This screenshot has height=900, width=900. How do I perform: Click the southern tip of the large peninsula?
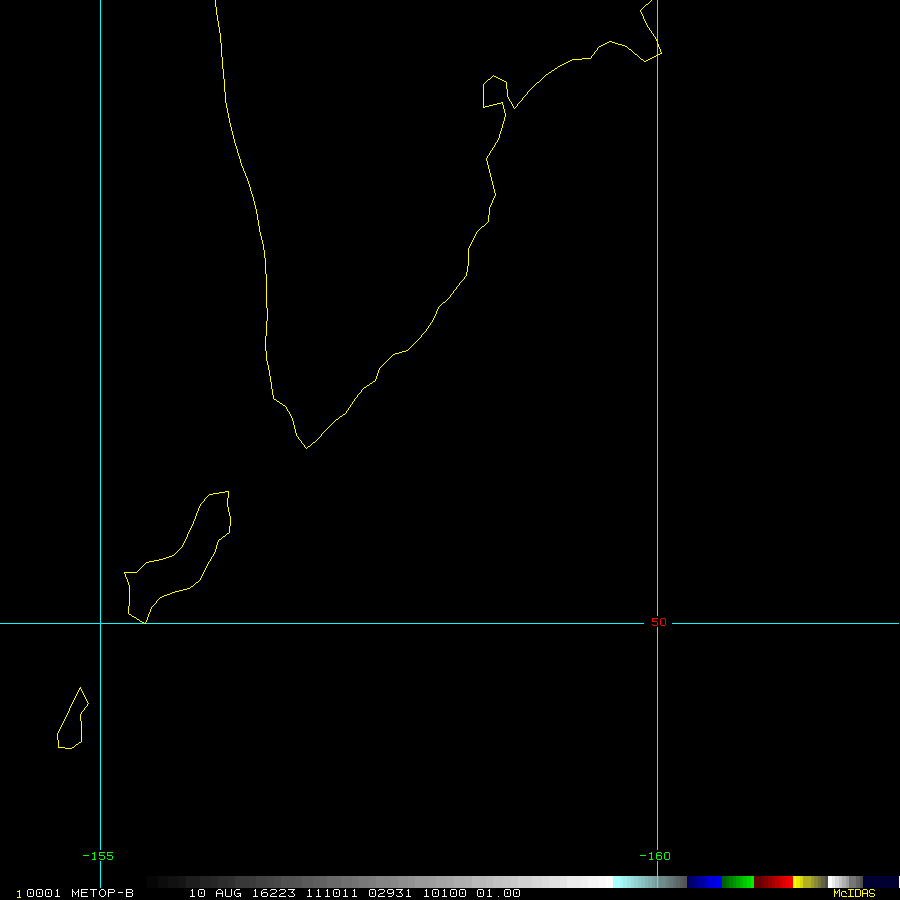(307, 448)
